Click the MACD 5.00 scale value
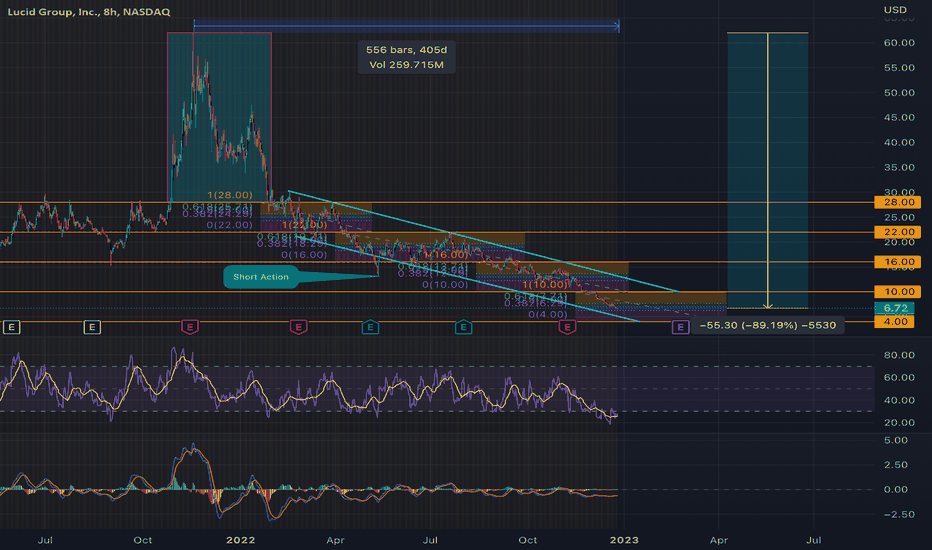932x550 pixels. (x=896, y=441)
